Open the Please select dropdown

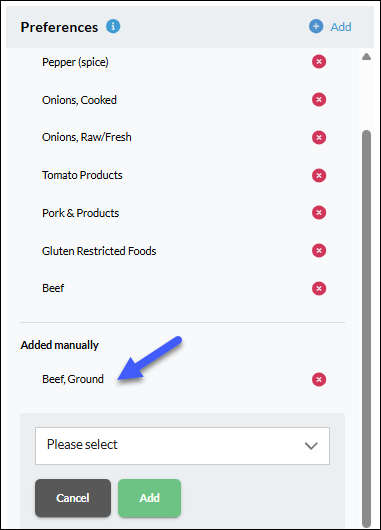click(x=182, y=445)
